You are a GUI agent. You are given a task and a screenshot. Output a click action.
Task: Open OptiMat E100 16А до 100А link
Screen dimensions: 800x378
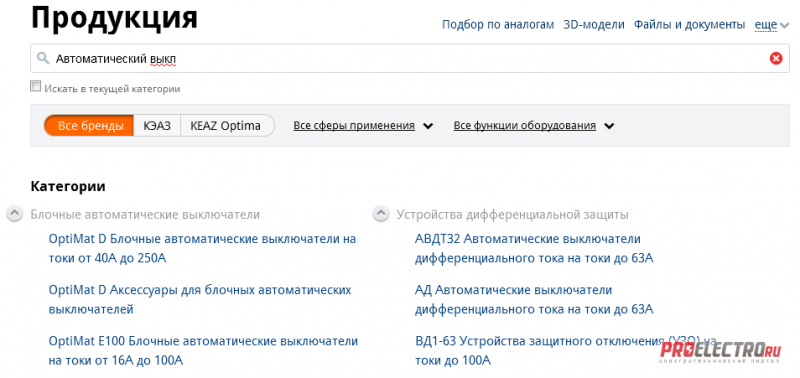tap(203, 350)
